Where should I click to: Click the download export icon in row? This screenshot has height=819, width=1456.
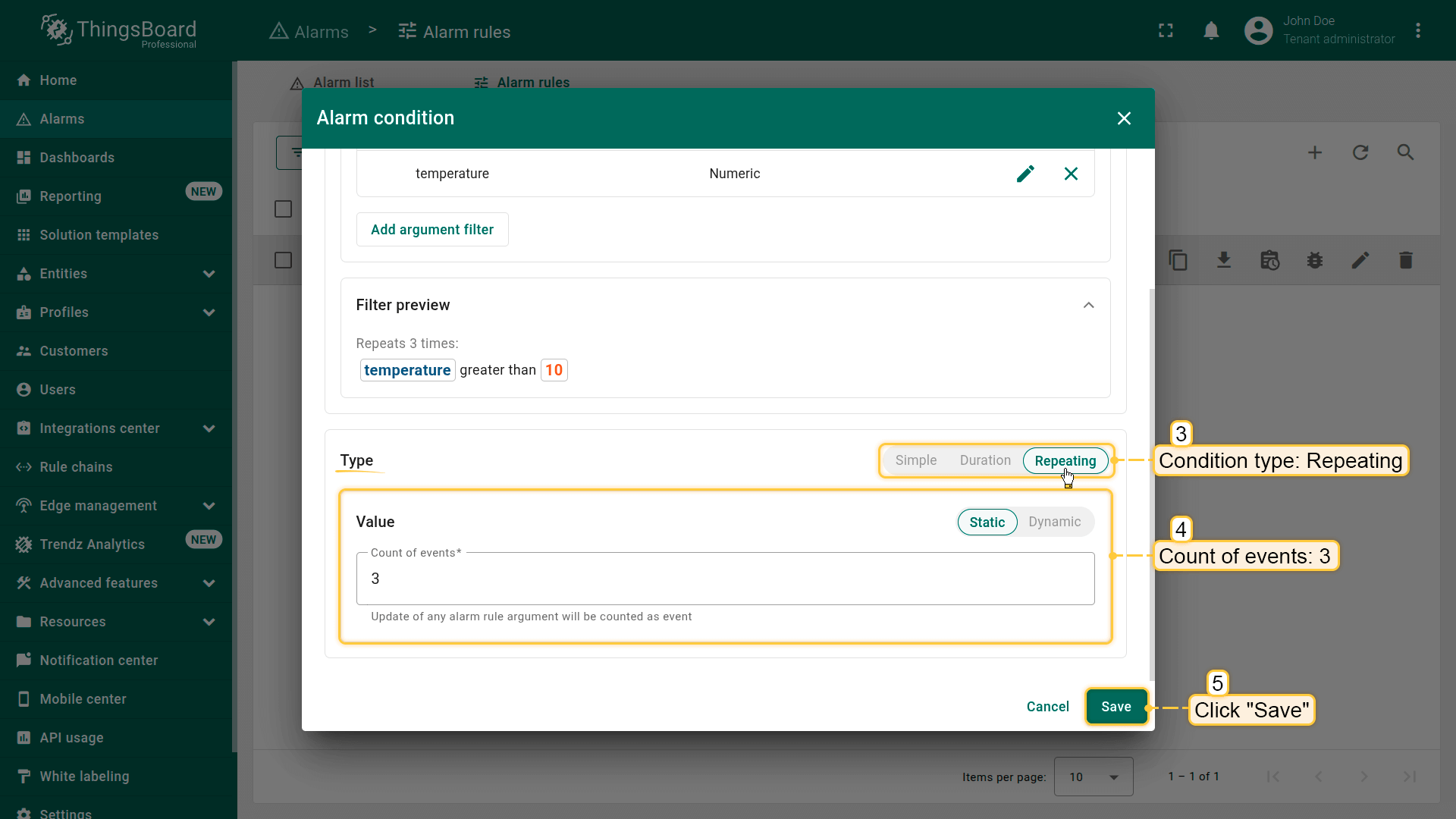pos(1223,261)
